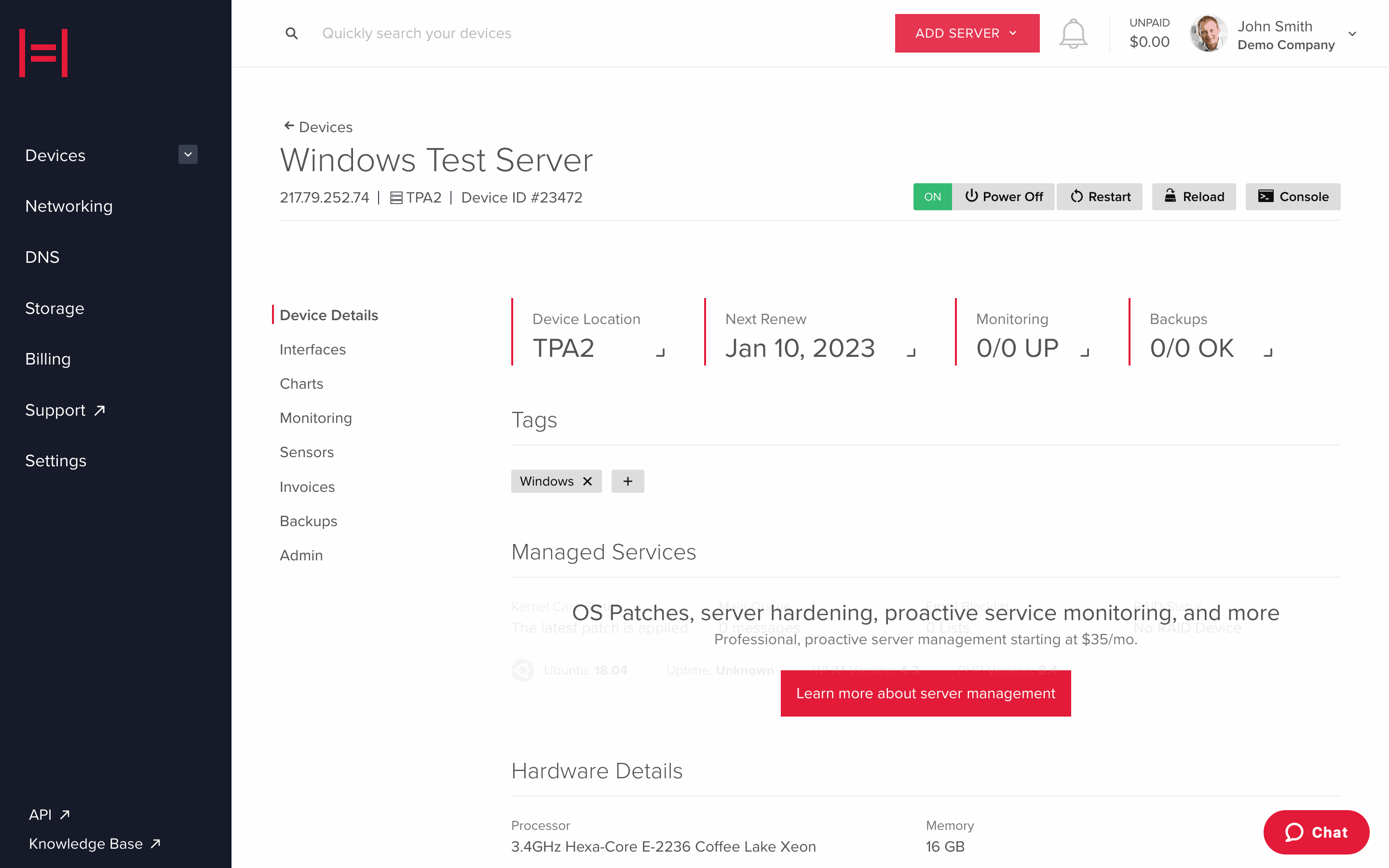Image resolution: width=1389 pixels, height=868 pixels.
Task: Remove the Windows tag with the X
Action: pyautogui.click(x=587, y=481)
